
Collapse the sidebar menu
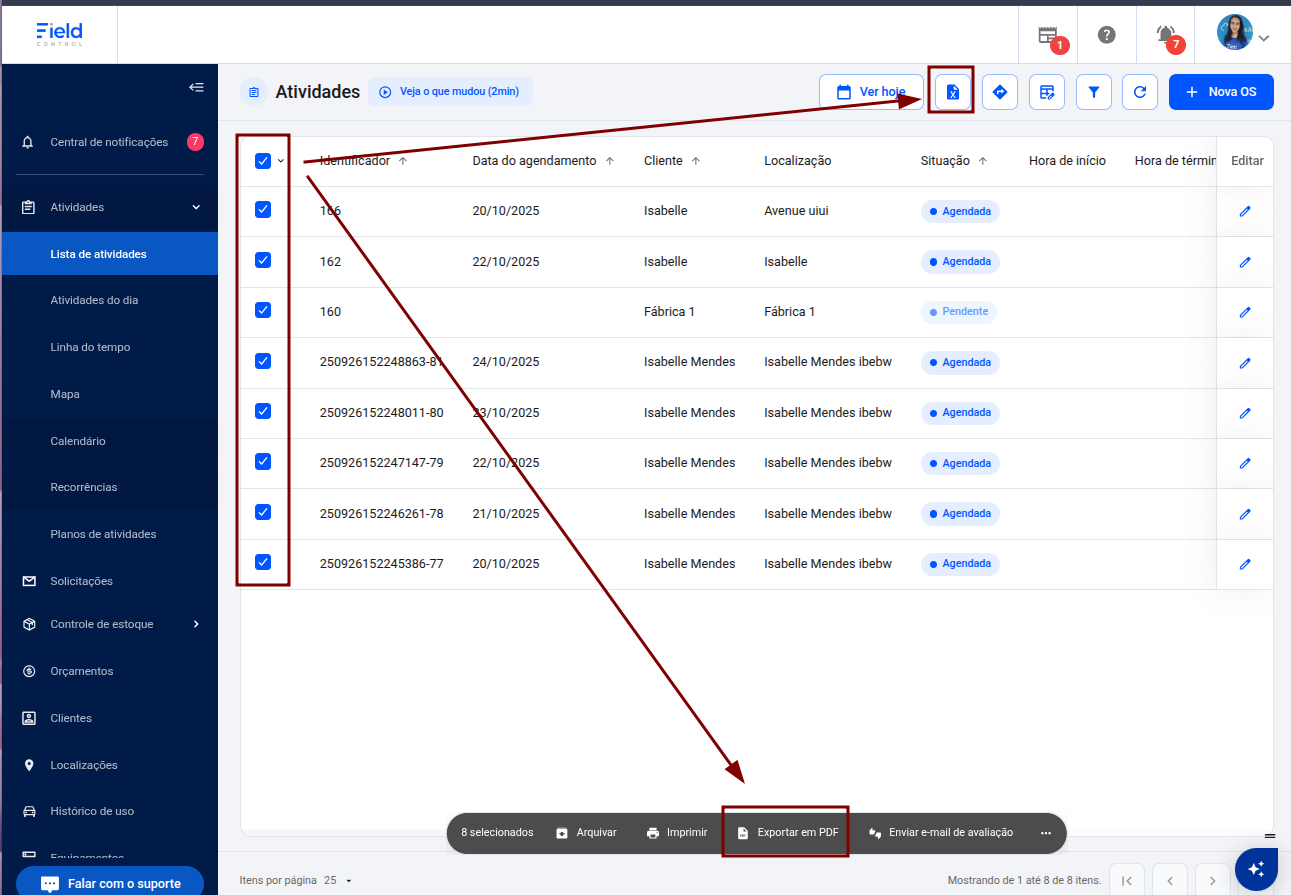point(196,87)
